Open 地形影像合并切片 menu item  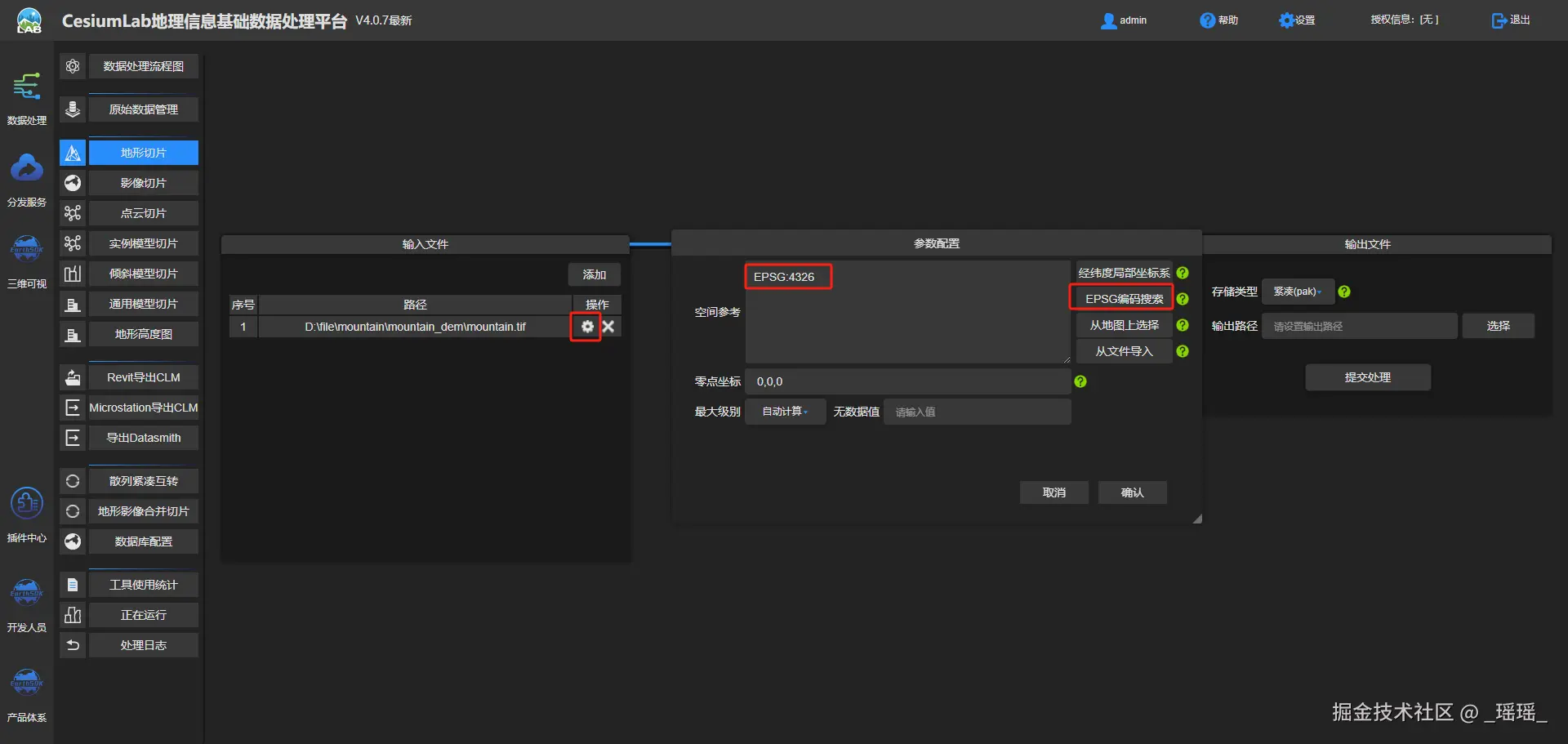144,511
